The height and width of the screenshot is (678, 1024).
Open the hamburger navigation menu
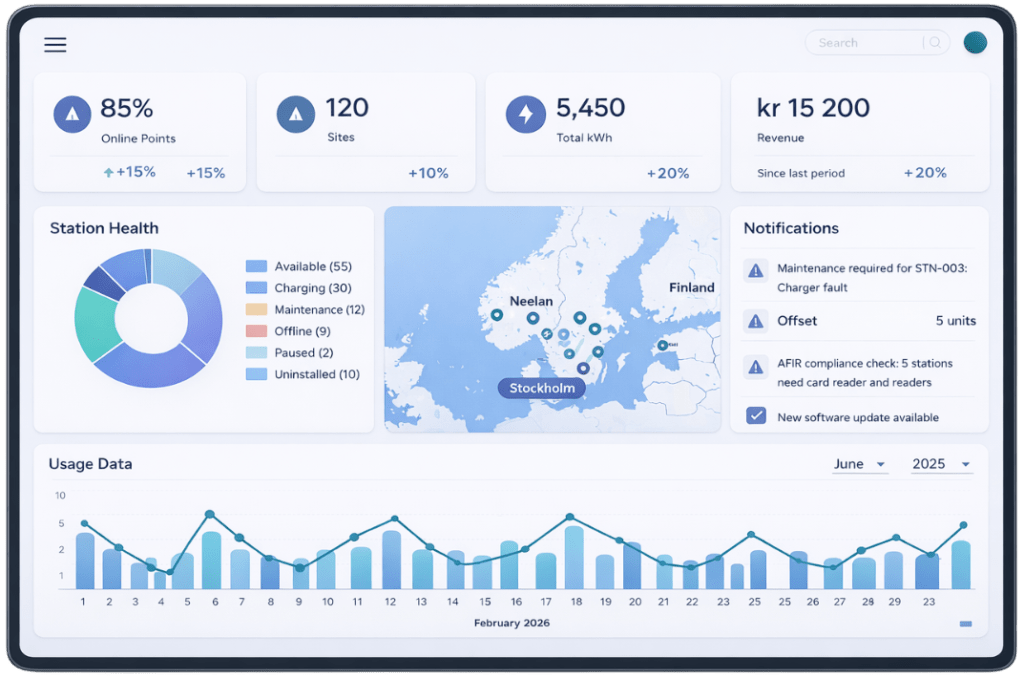[x=55, y=44]
